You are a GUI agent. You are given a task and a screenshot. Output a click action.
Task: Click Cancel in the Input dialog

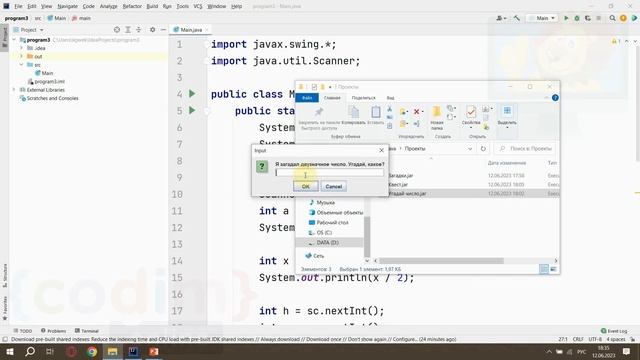tap(333, 186)
